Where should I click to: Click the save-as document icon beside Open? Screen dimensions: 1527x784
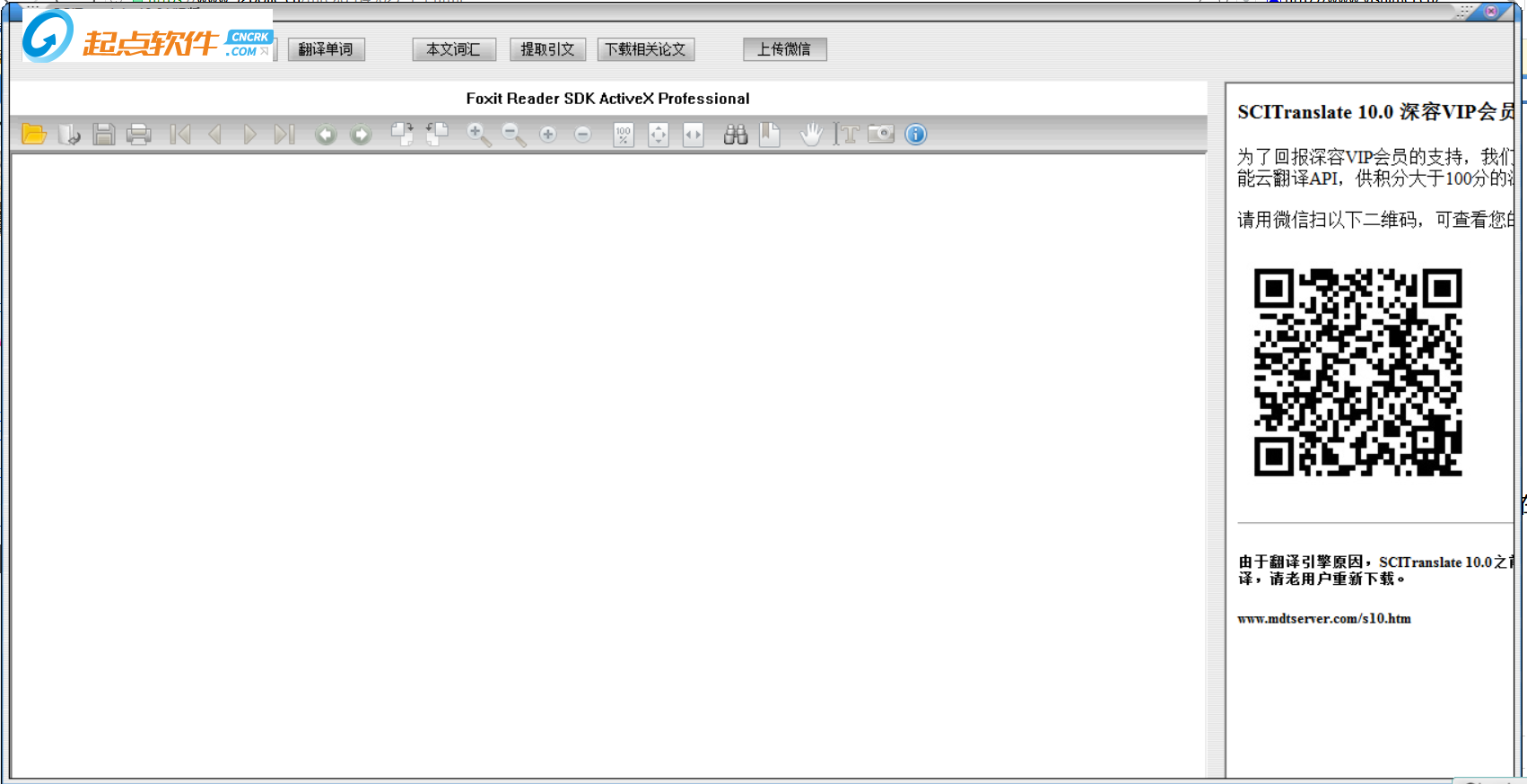(x=69, y=135)
